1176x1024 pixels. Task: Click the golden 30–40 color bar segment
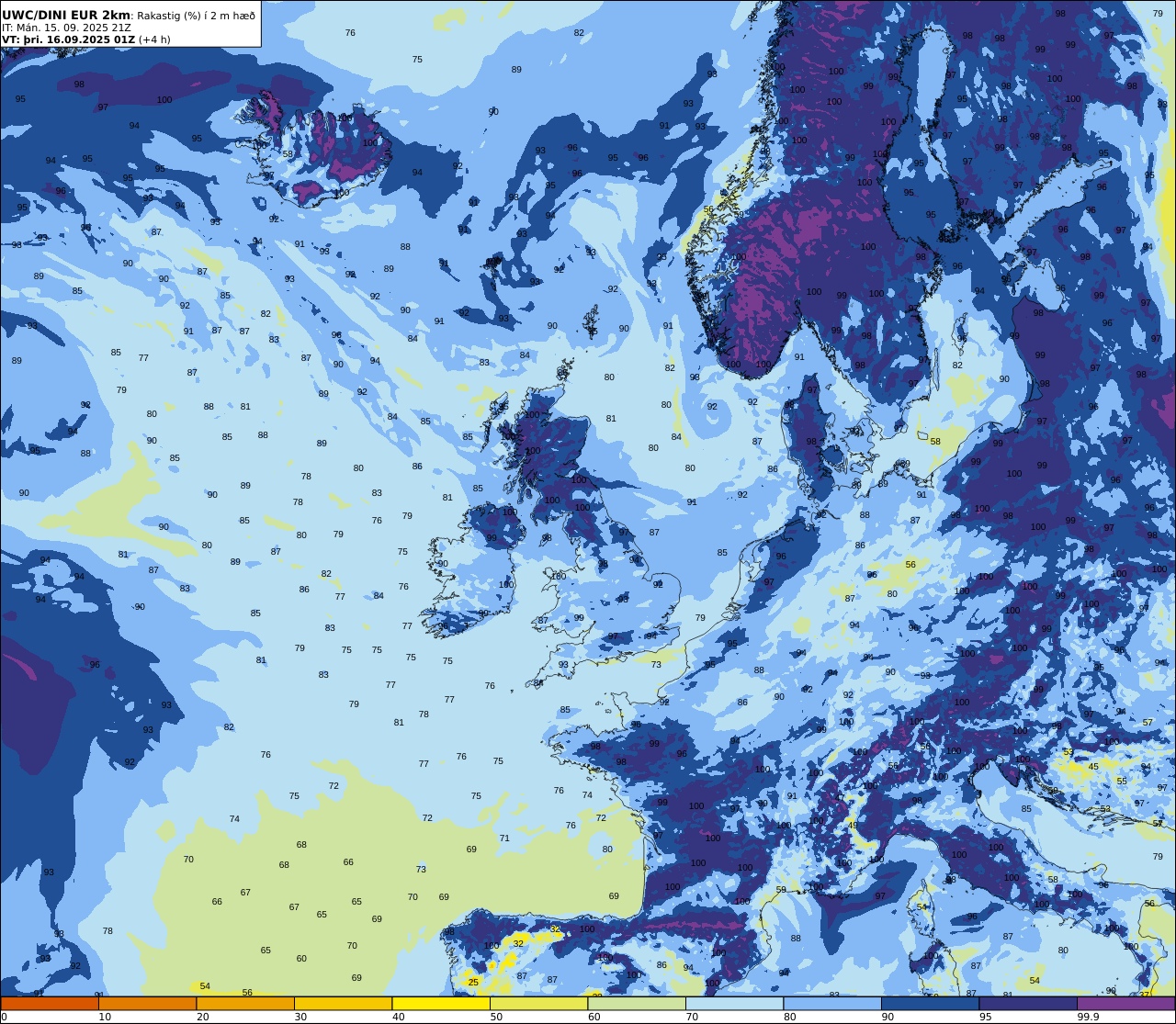343,1004
